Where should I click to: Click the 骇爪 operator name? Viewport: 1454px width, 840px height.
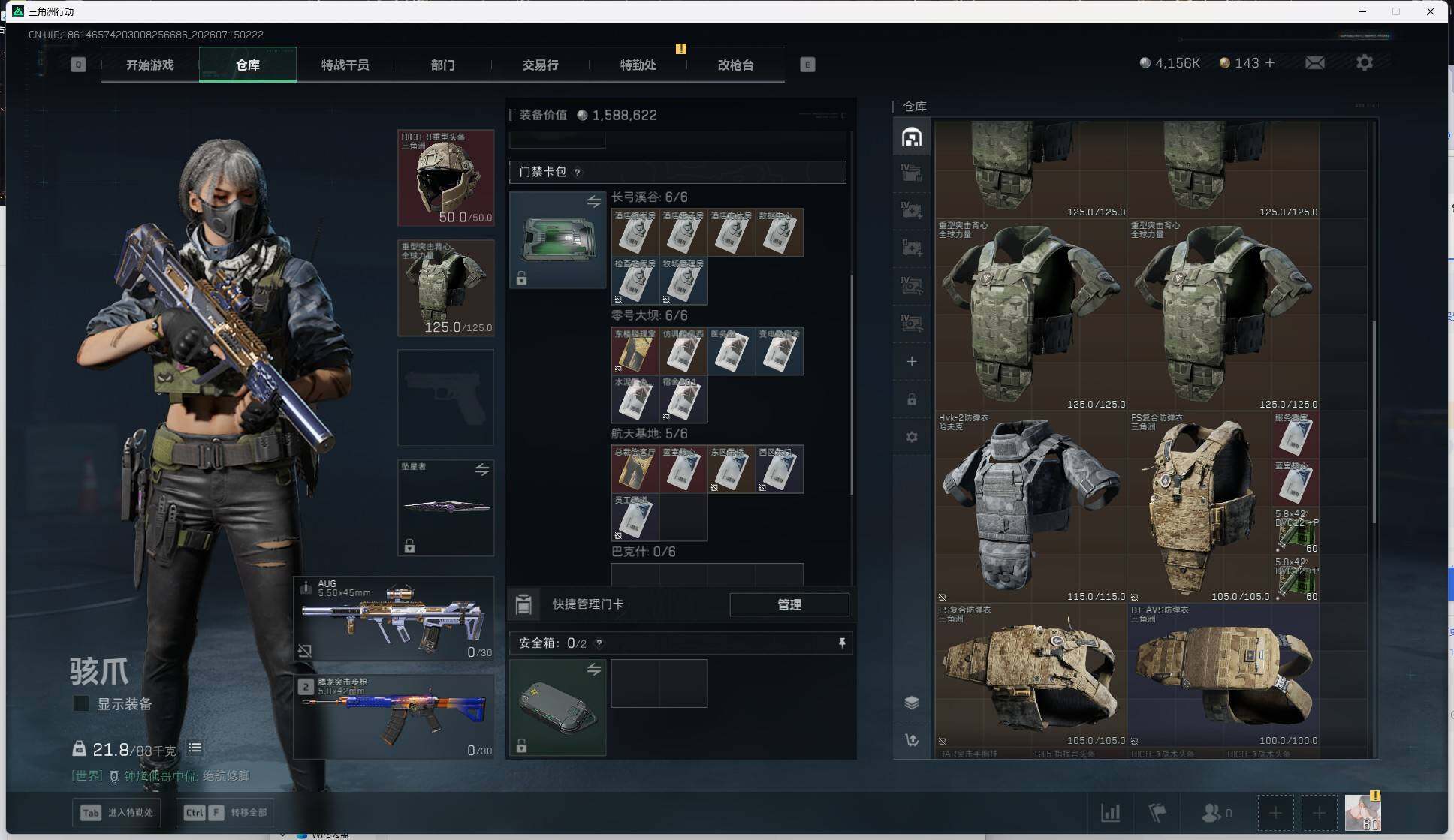pos(99,671)
